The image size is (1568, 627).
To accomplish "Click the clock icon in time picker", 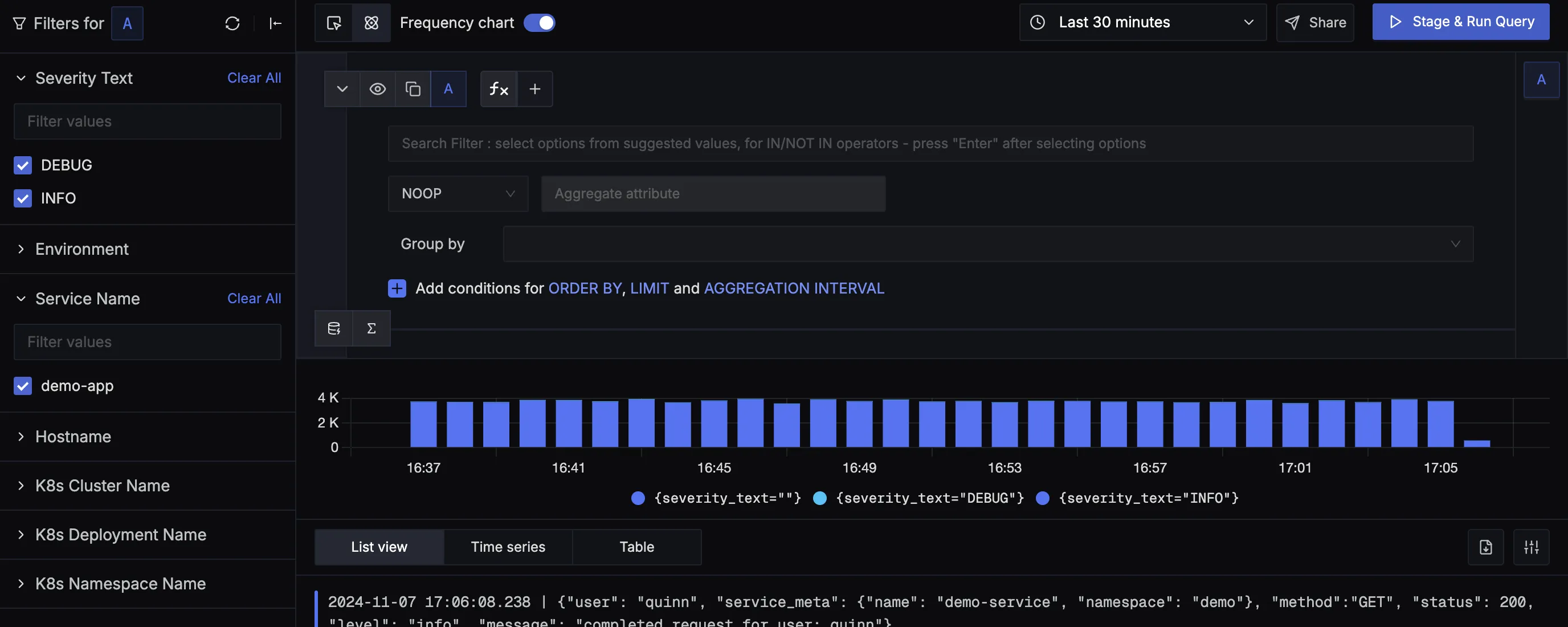I will pos(1037,23).
